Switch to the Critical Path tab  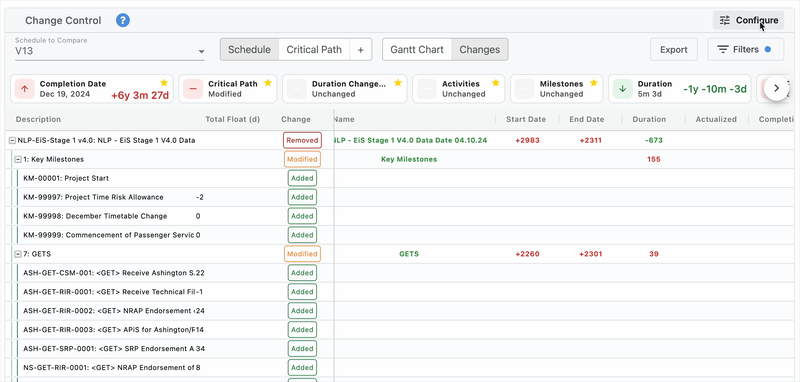[x=314, y=49]
